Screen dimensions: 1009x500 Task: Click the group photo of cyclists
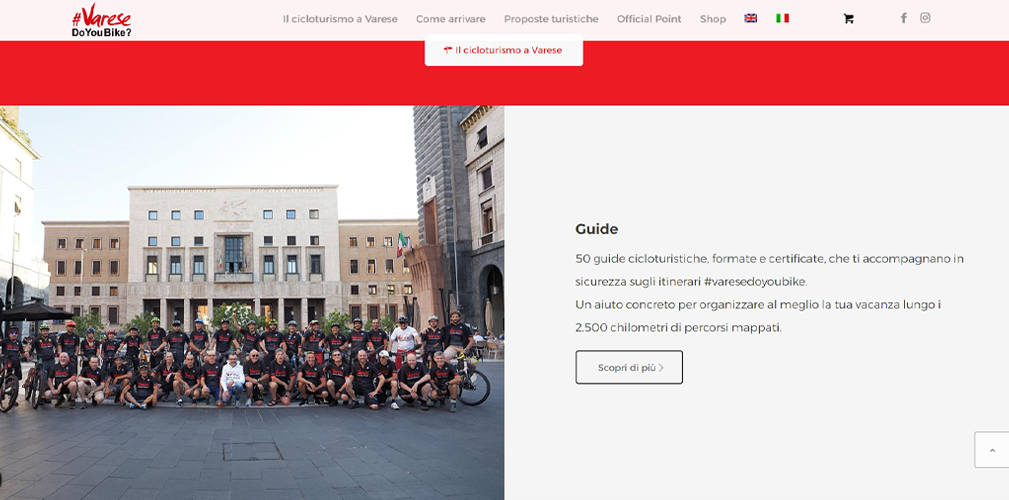pos(252,302)
